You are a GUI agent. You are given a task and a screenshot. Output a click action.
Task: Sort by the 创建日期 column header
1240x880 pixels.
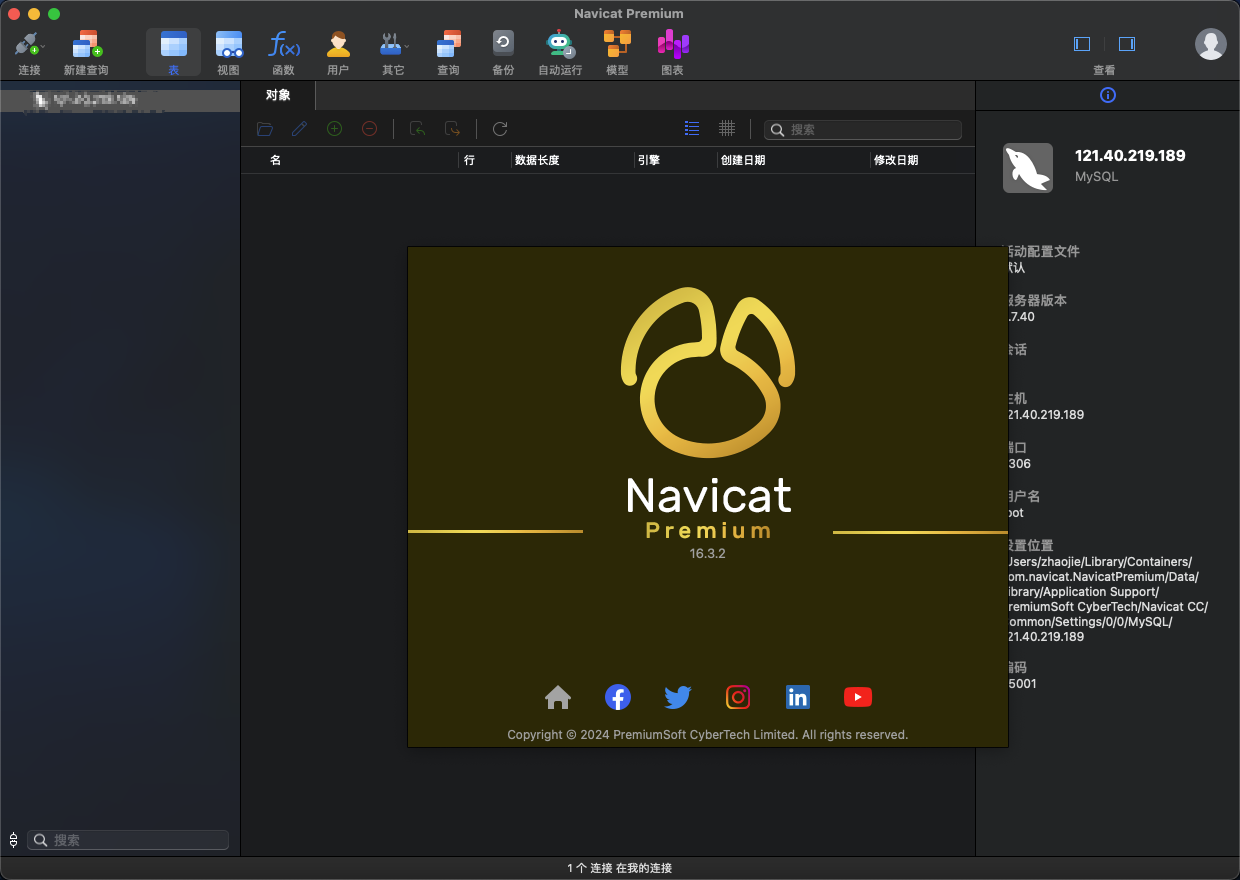click(x=743, y=160)
